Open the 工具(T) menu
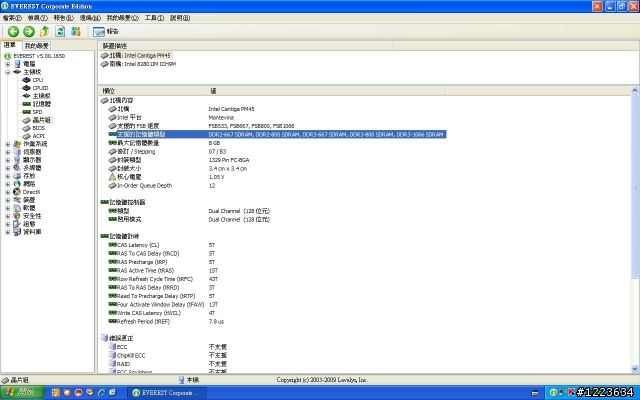This screenshot has height=400, width=640. (x=154, y=18)
